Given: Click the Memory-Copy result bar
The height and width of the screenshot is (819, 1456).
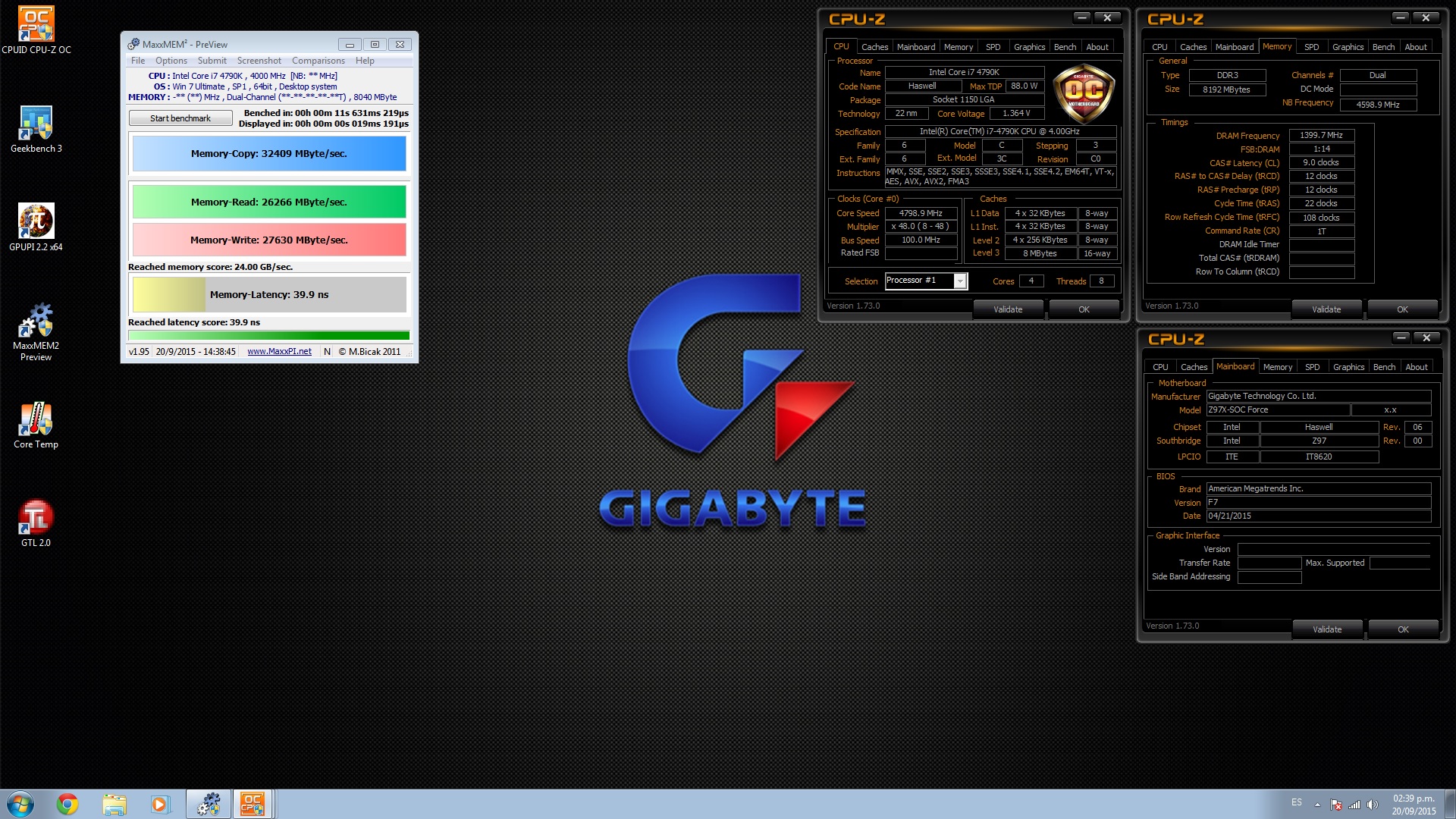Looking at the screenshot, I should (269, 154).
